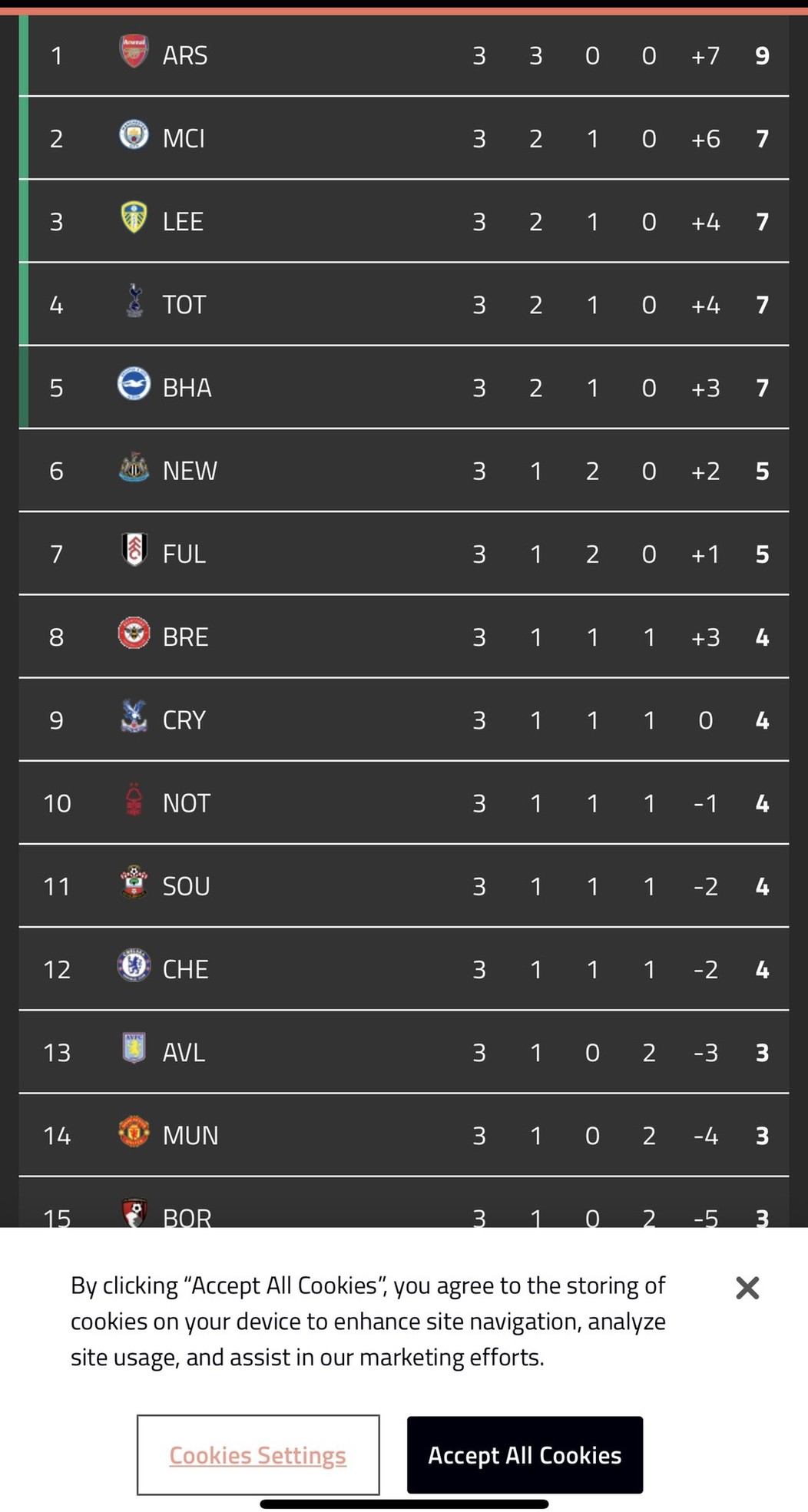
Task: Click the Arsenal club crest
Action: click(x=134, y=51)
